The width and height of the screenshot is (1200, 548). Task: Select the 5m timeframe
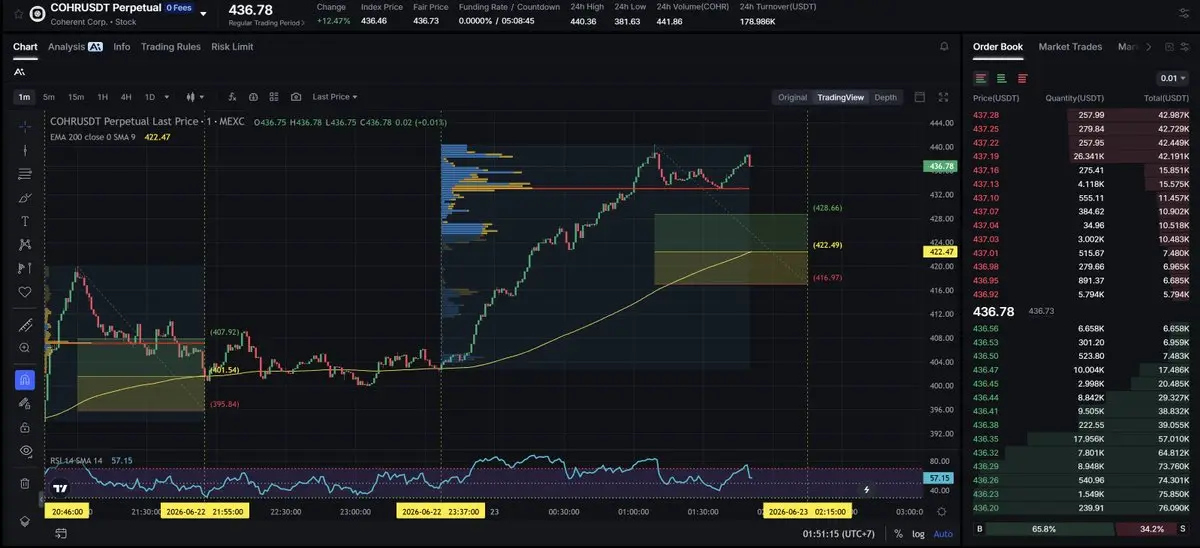49,97
